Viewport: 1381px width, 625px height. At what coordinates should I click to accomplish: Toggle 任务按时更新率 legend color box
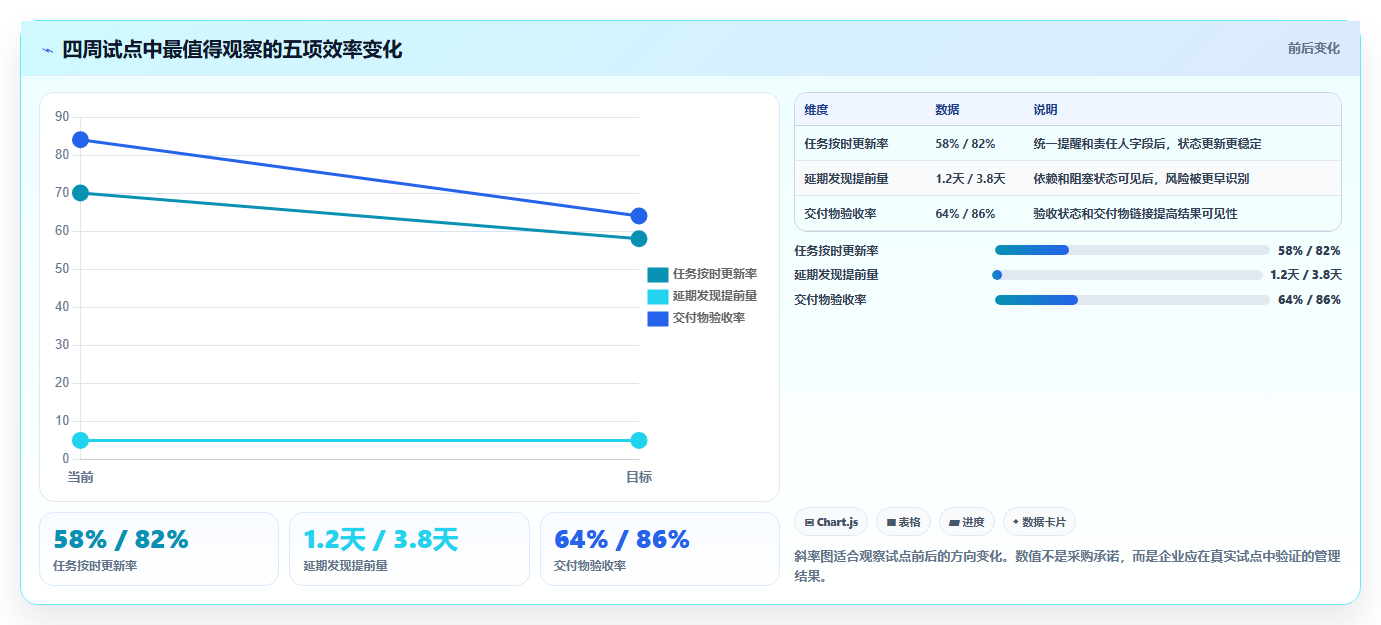657,274
